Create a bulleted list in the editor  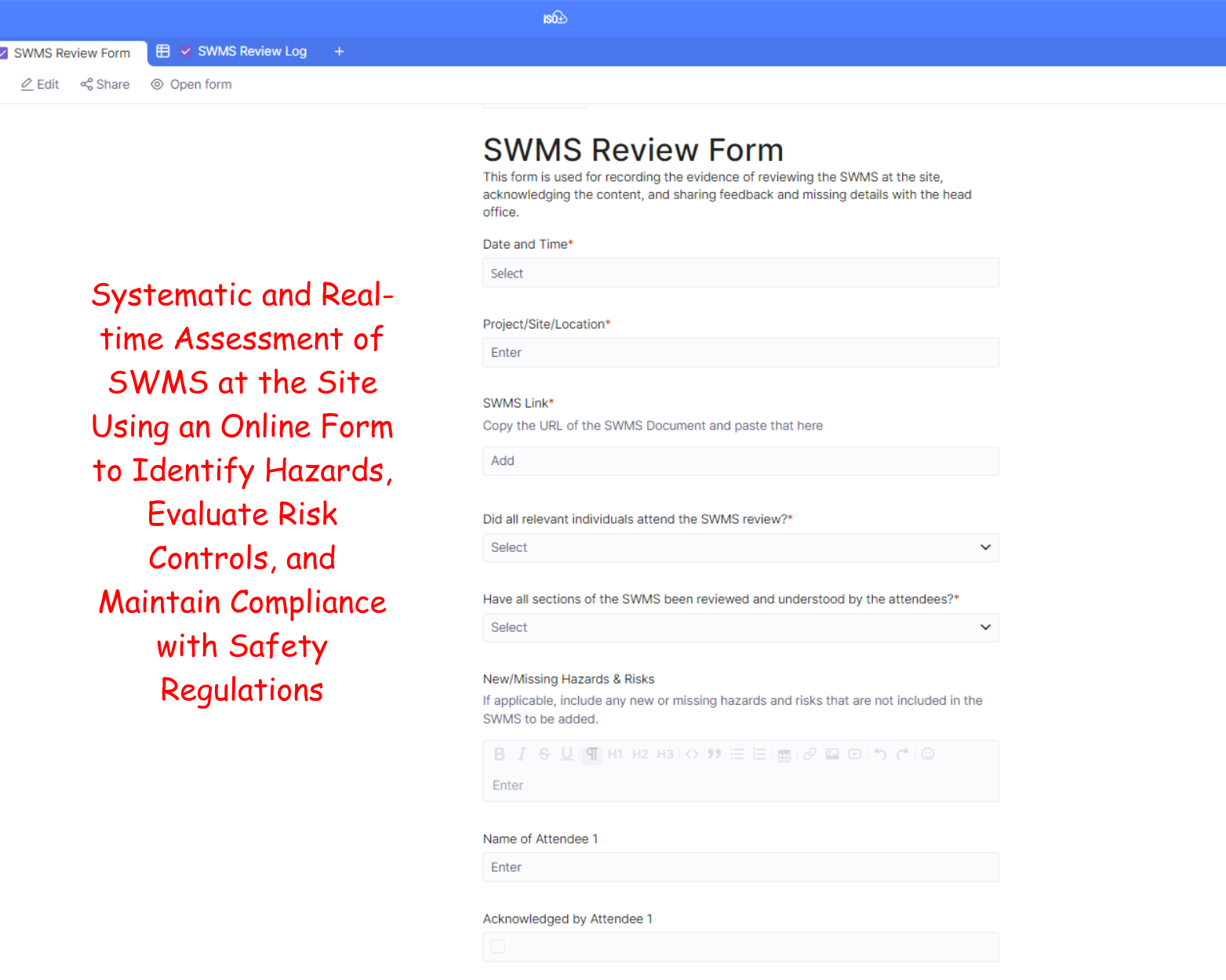click(x=737, y=754)
